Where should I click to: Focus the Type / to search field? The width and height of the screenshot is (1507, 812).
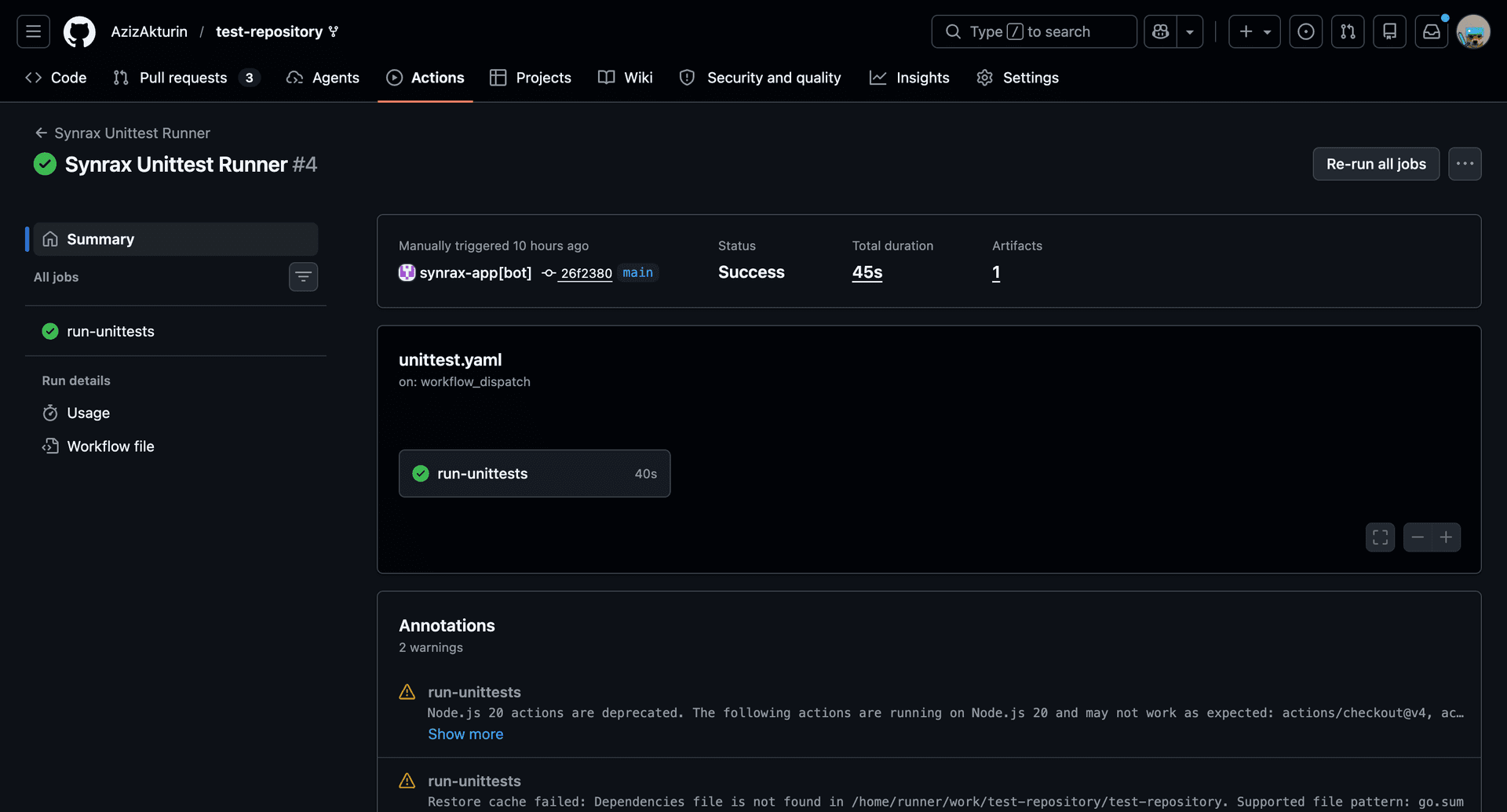point(1034,31)
